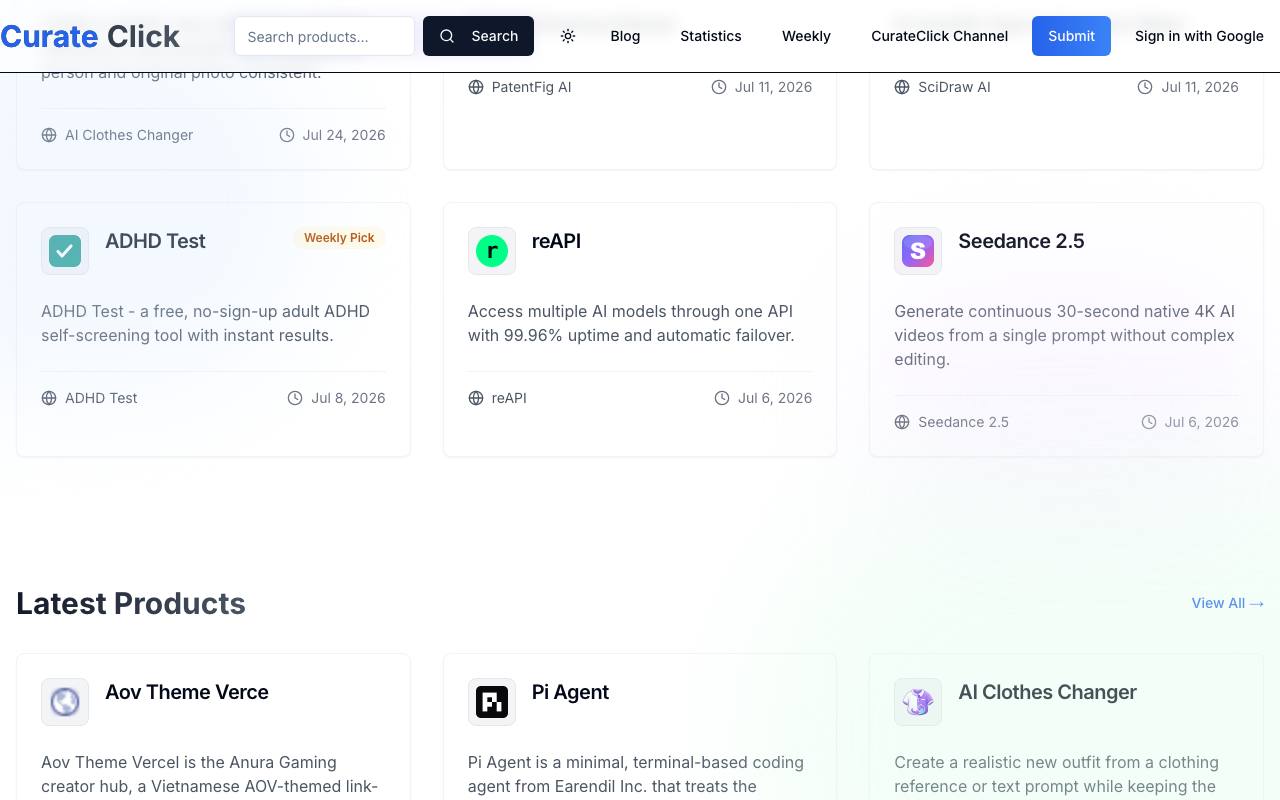Click globe icon beside reAPI link
Image resolution: width=1280 pixels, height=800 pixels.
(476, 398)
